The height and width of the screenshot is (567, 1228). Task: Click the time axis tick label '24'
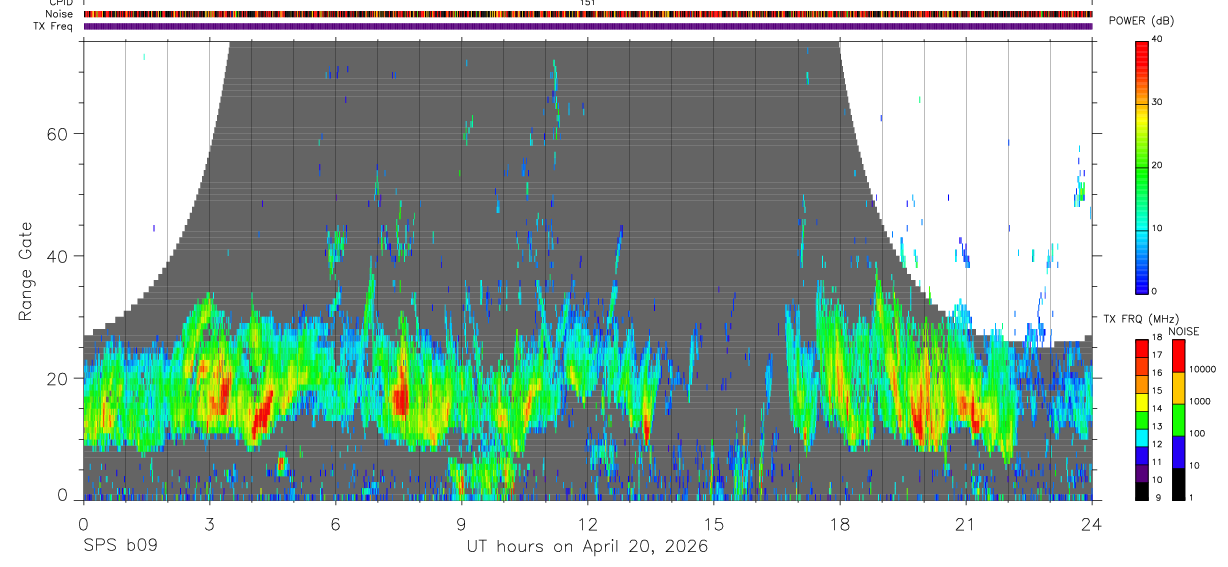[1091, 524]
